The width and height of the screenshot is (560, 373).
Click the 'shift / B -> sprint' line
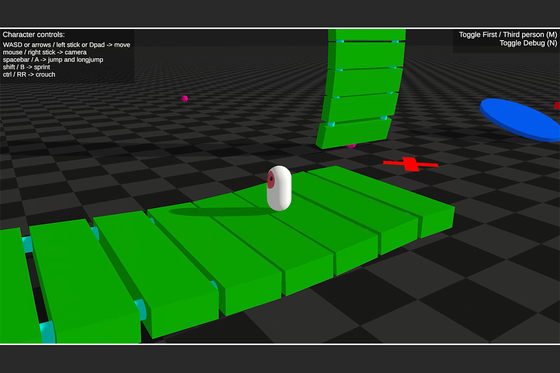coord(26,67)
